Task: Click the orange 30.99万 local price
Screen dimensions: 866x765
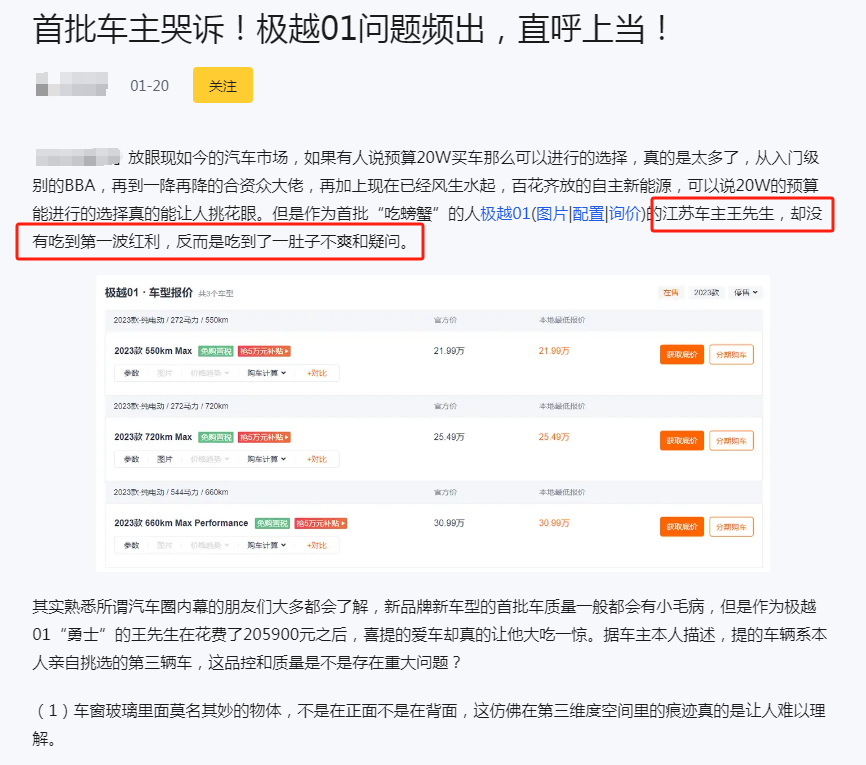Action: click(554, 524)
